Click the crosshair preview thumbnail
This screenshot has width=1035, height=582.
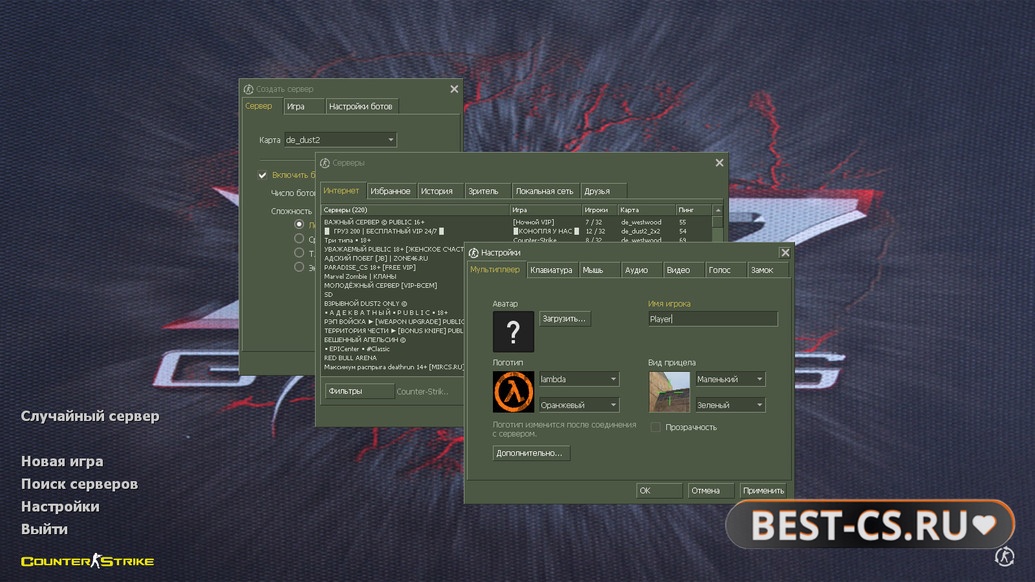pos(669,391)
